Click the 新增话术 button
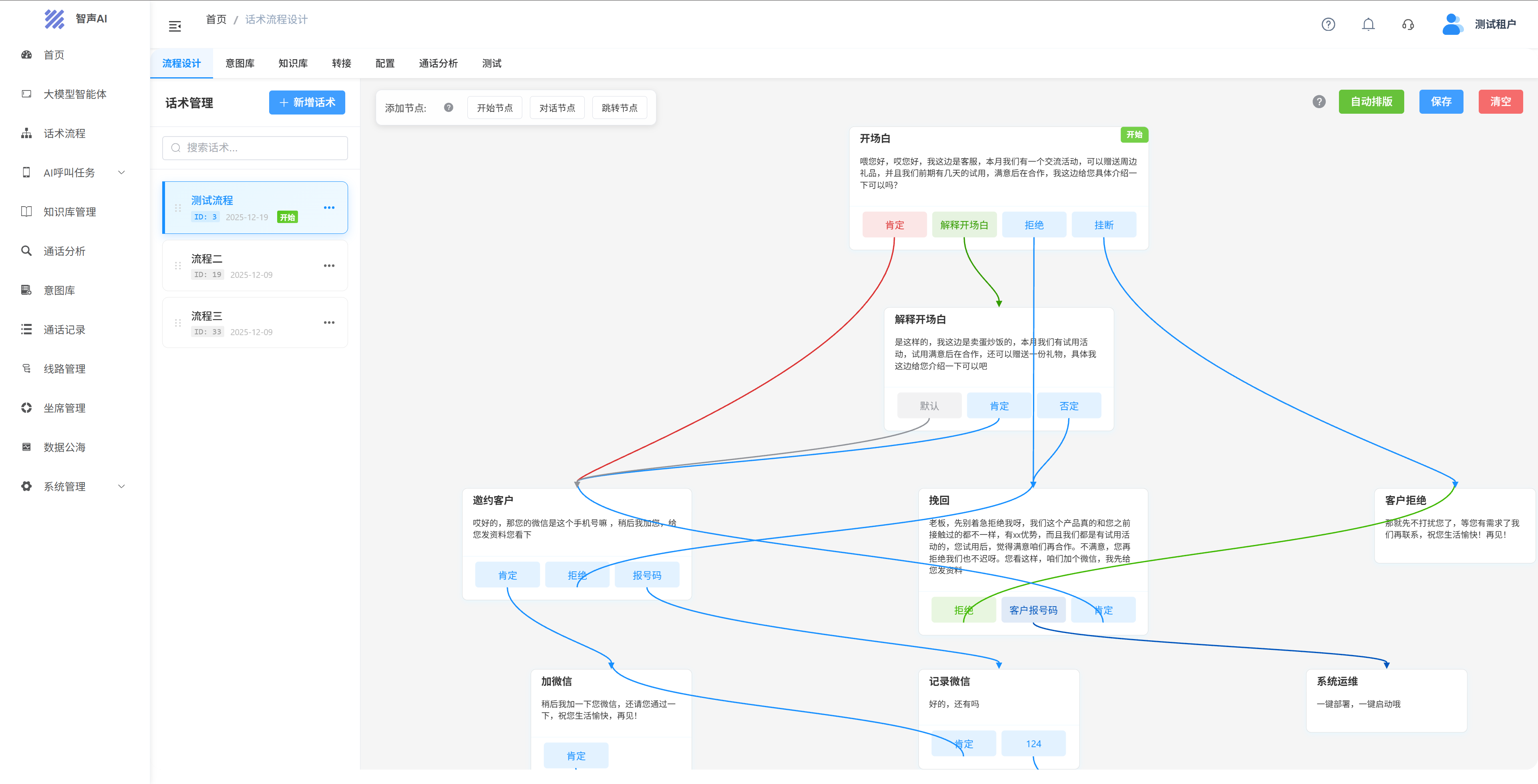Viewport: 1538px width, 784px height. coord(307,102)
